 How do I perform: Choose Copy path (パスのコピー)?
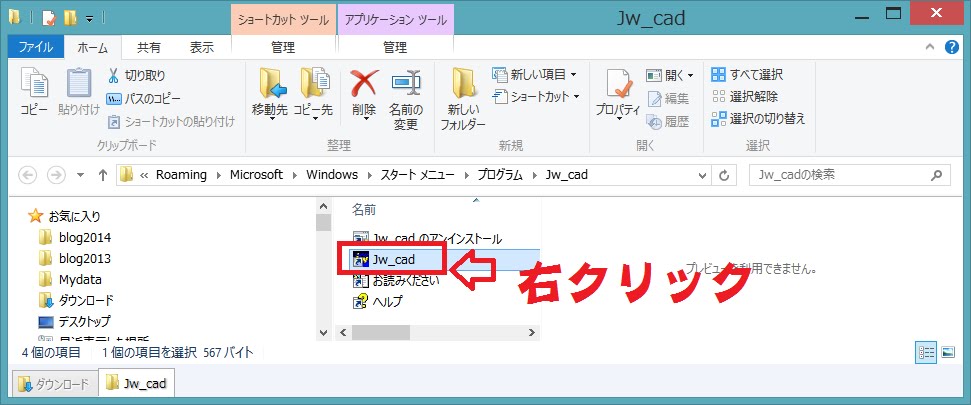coord(144,98)
